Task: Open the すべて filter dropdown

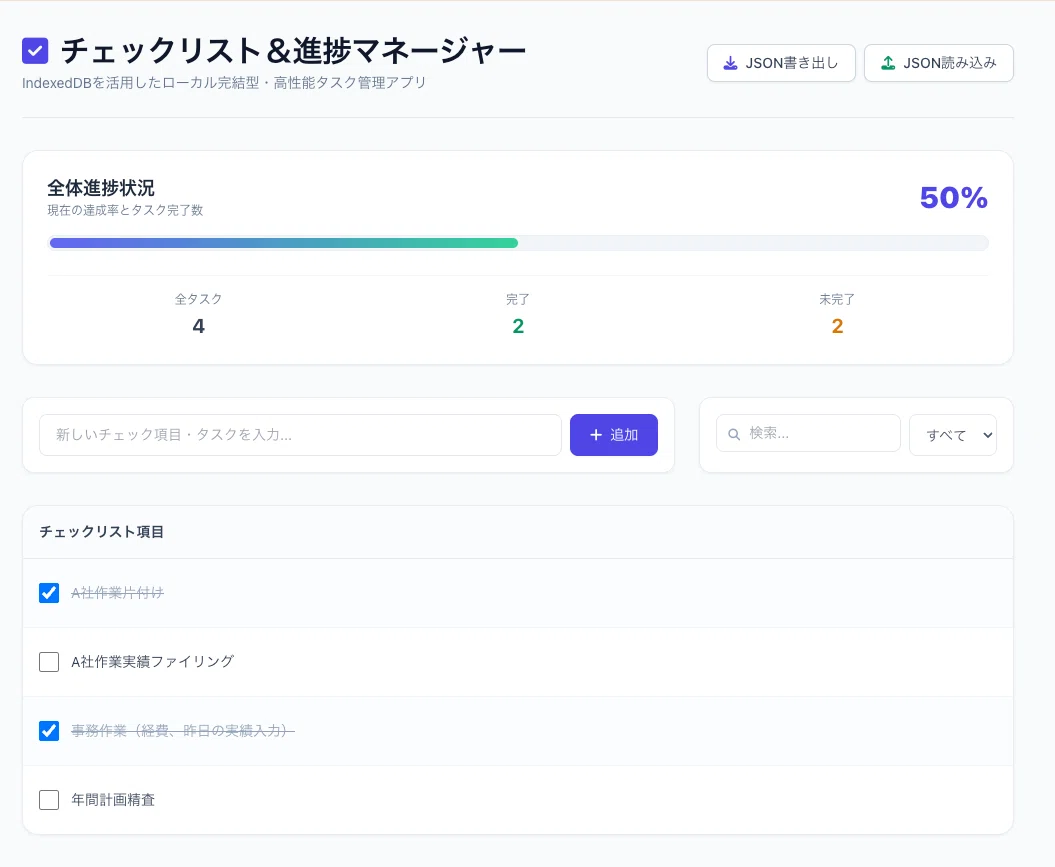Action: coord(953,435)
